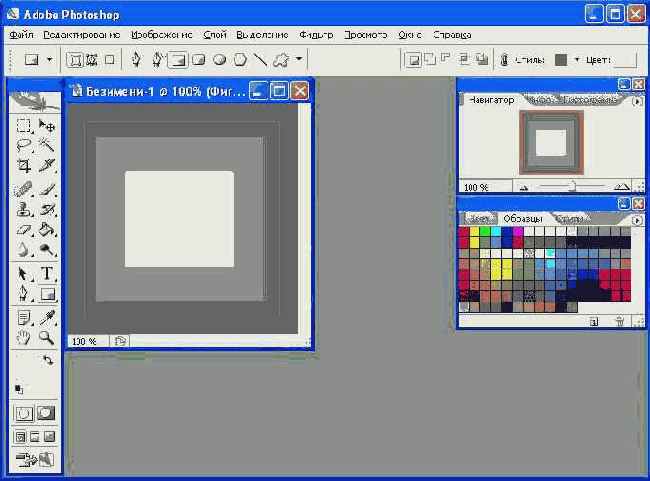Open Navigator palette menu arrow
The height and width of the screenshot is (481, 650).
638,101
